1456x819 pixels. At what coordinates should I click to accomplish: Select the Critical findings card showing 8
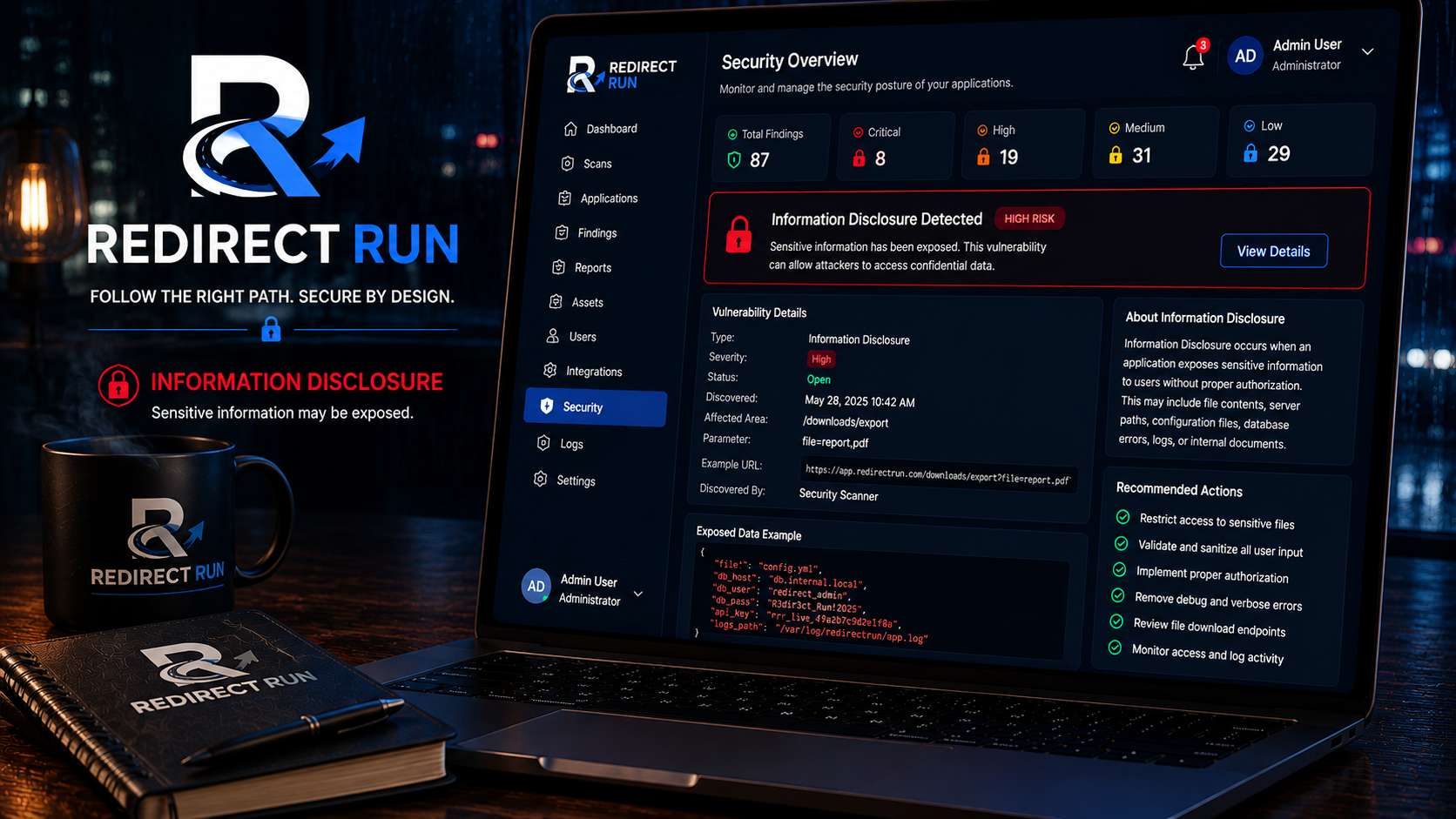click(x=895, y=145)
